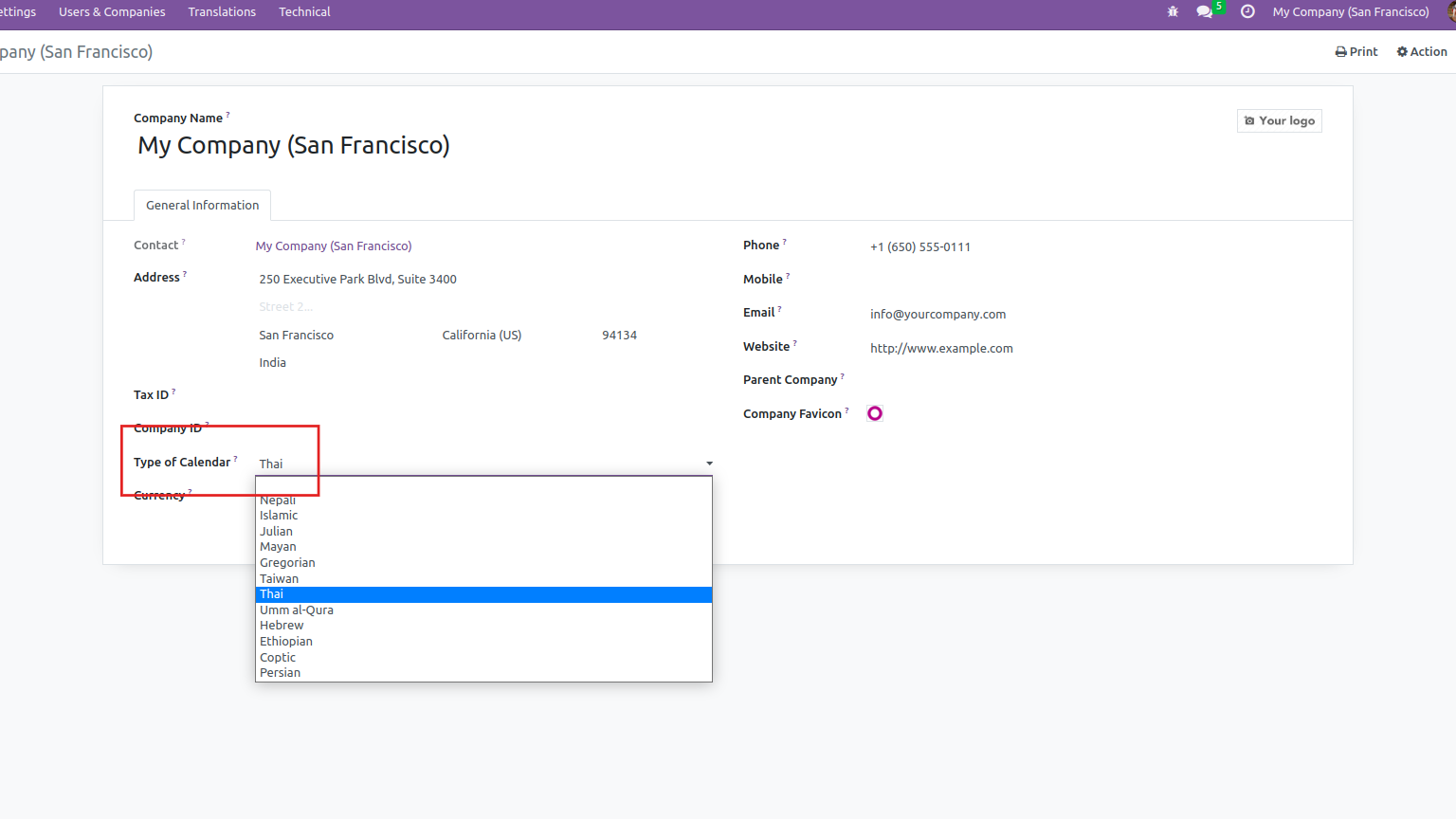Follow the My Company contact link
The image size is (1456, 819).
(x=334, y=246)
